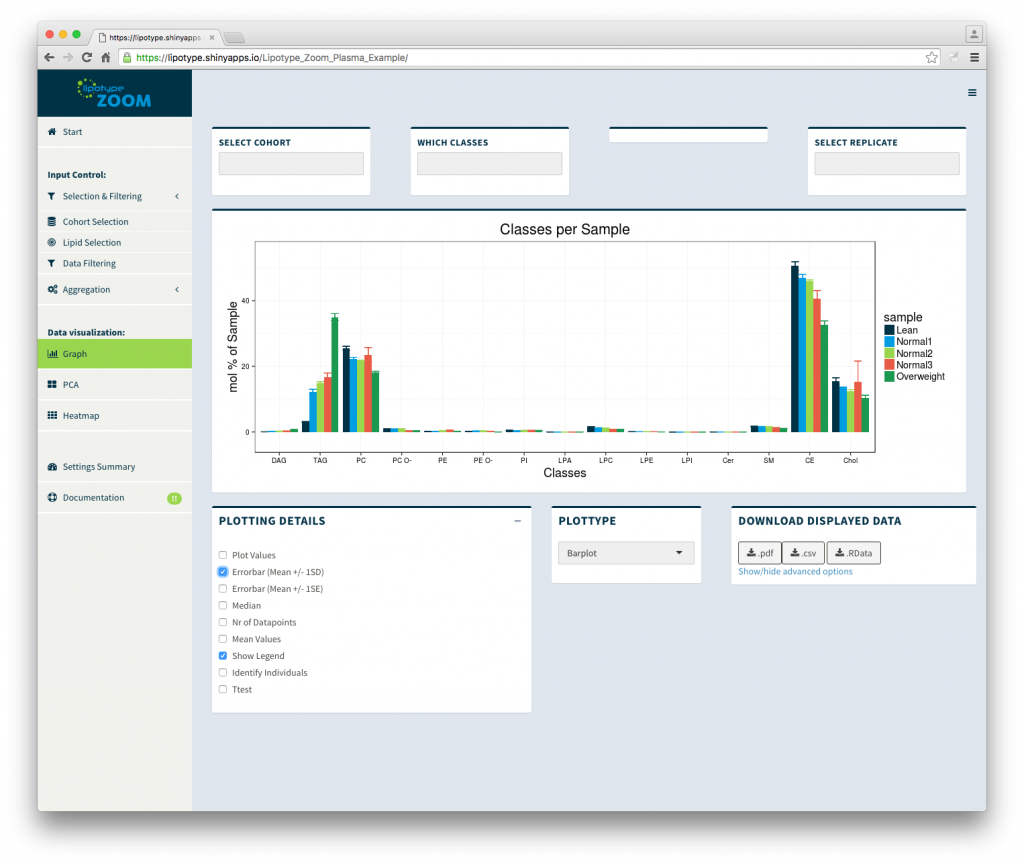Image resolution: width=1024 pixels, height=865 pixels.
Task: Check the Median option
Action: (222, 605)
